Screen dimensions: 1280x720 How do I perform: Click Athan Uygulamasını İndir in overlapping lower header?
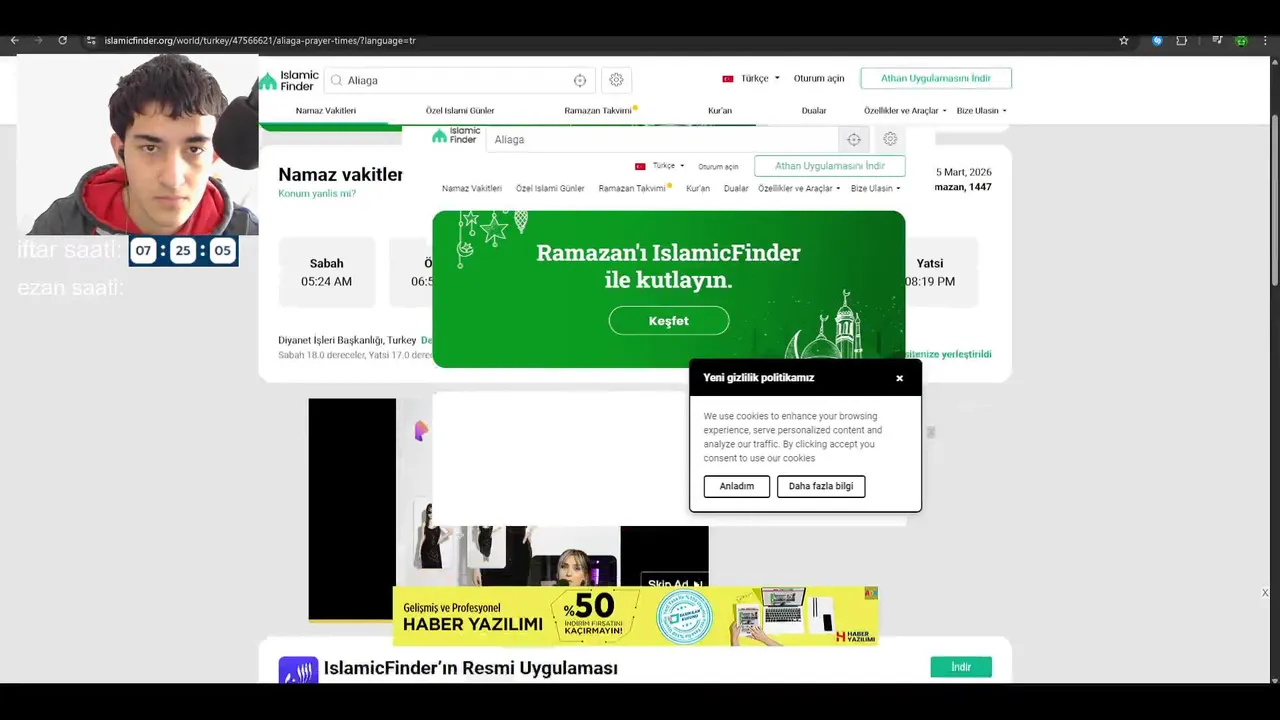(830, 166)
